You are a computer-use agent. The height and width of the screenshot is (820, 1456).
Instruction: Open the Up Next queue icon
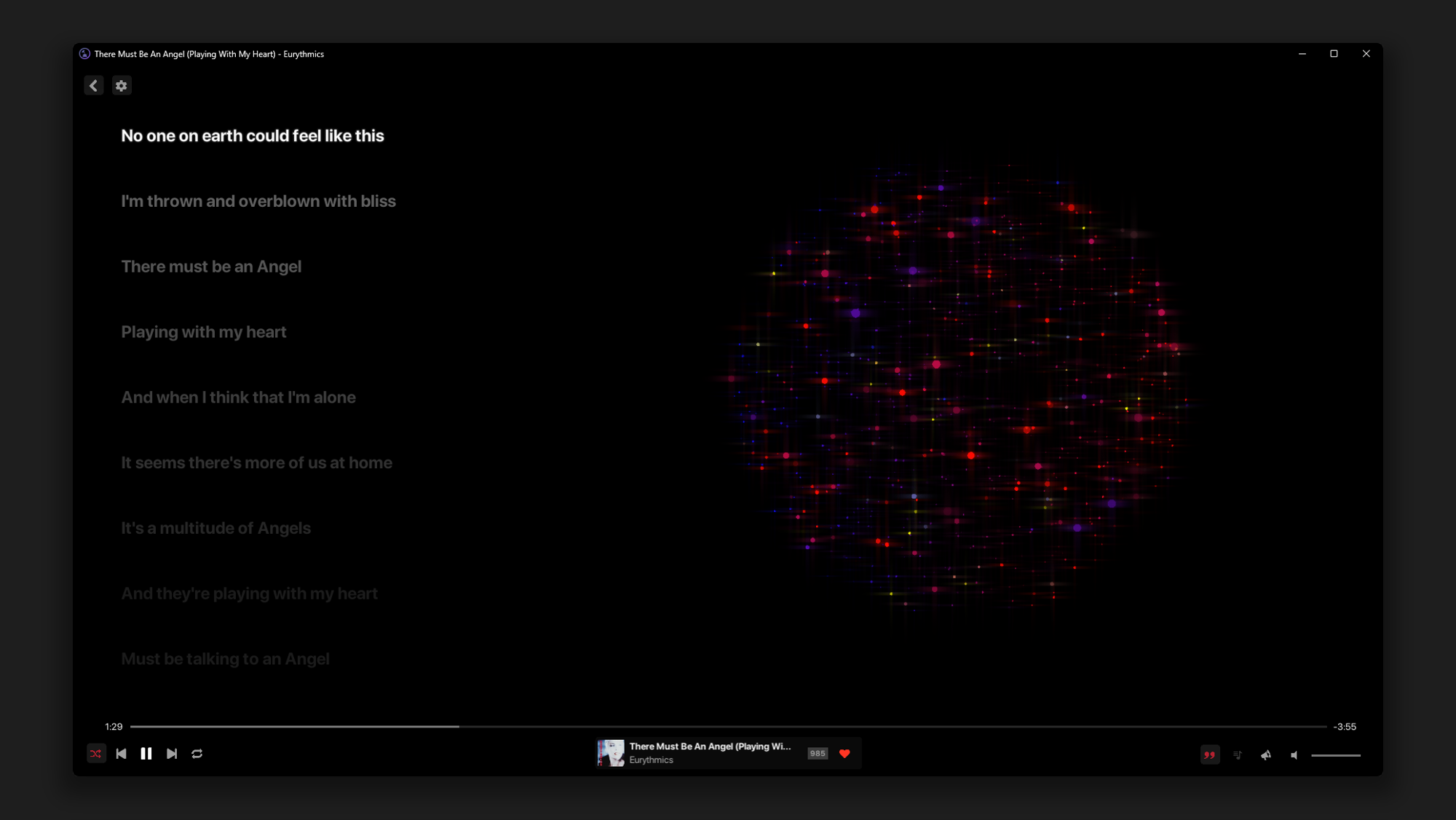tap(1238, 755)
